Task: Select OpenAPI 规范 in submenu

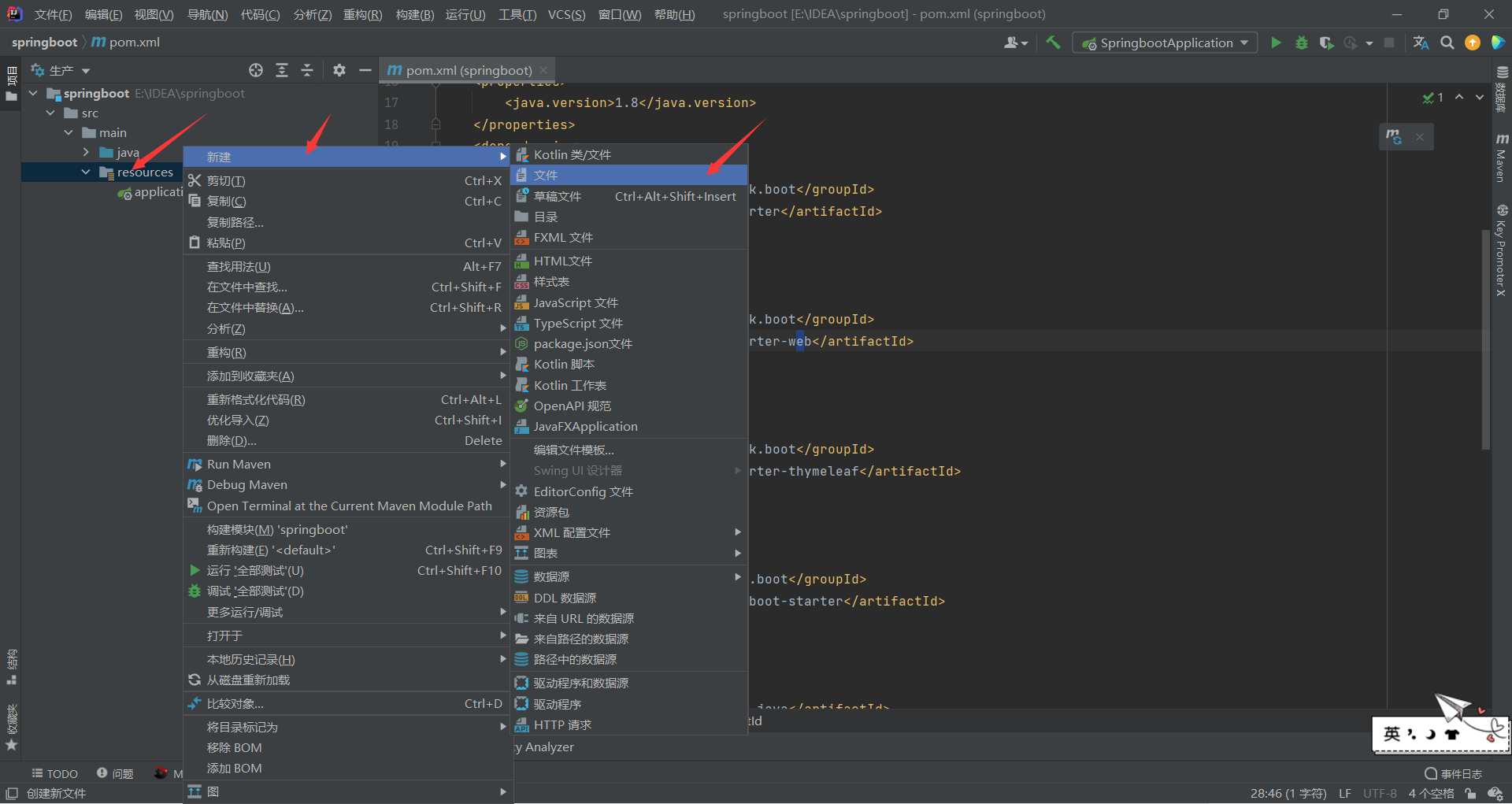Action: (628, 406)
